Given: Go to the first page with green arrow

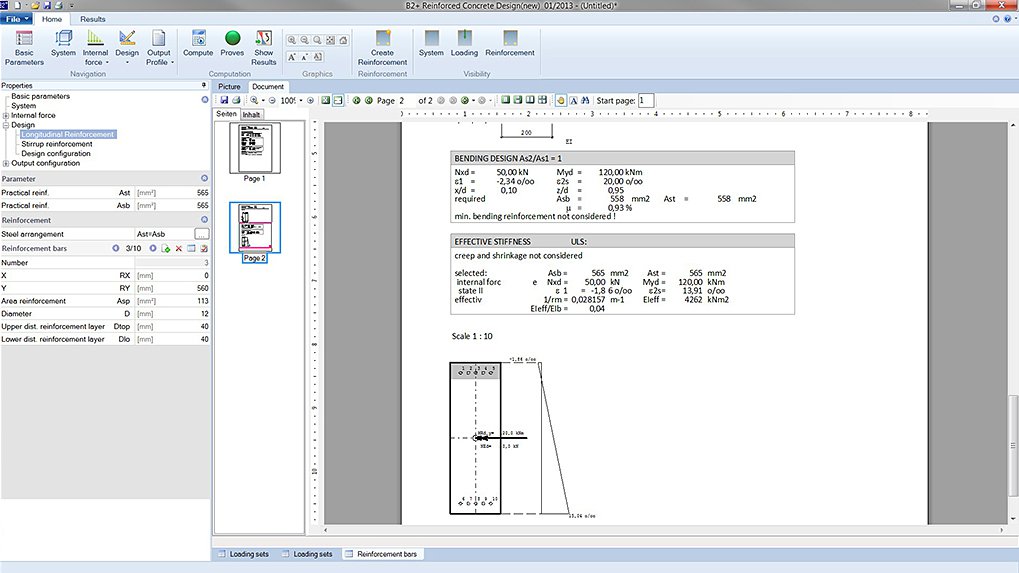Looking at the screenshot, I should pyautogui.click(x=356, y=101).
